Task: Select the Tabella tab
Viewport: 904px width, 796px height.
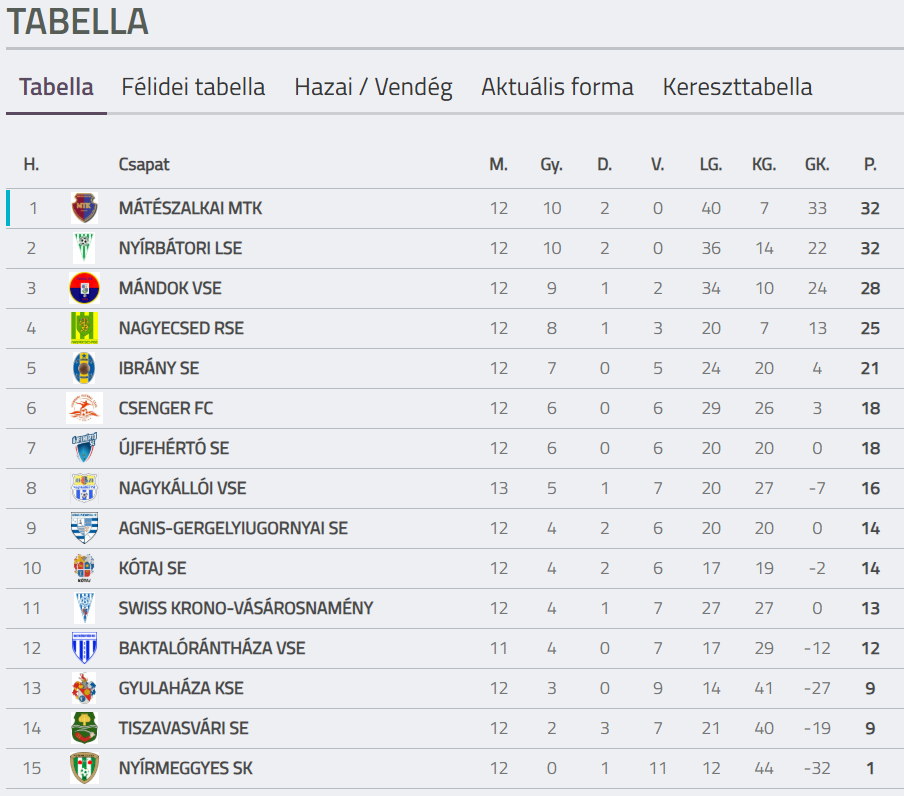Action: [x=56, y=87]
